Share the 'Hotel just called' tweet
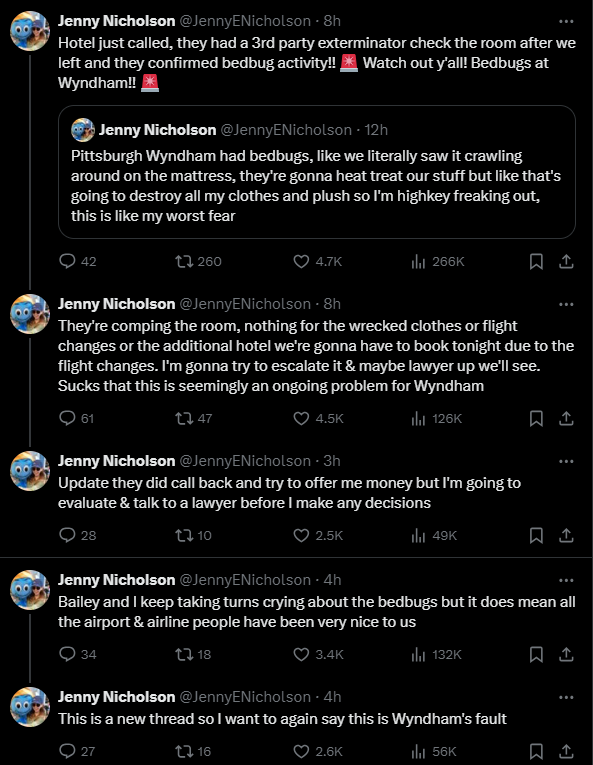 566,262
